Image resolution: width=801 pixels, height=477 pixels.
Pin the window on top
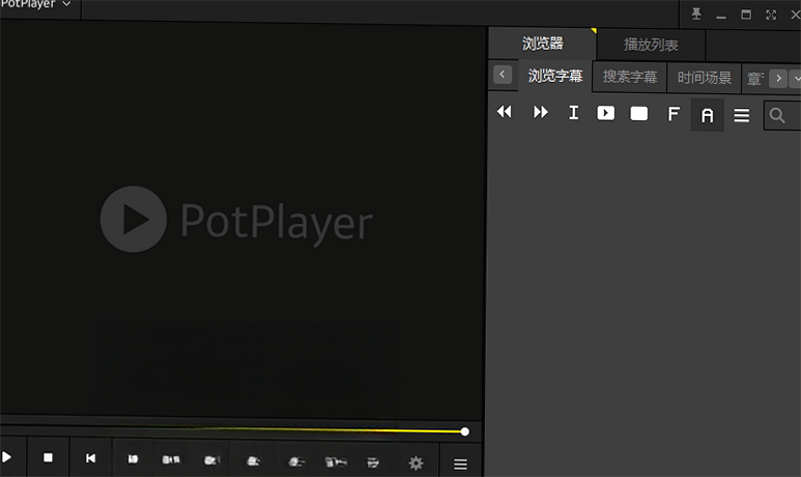pos(696,14)
